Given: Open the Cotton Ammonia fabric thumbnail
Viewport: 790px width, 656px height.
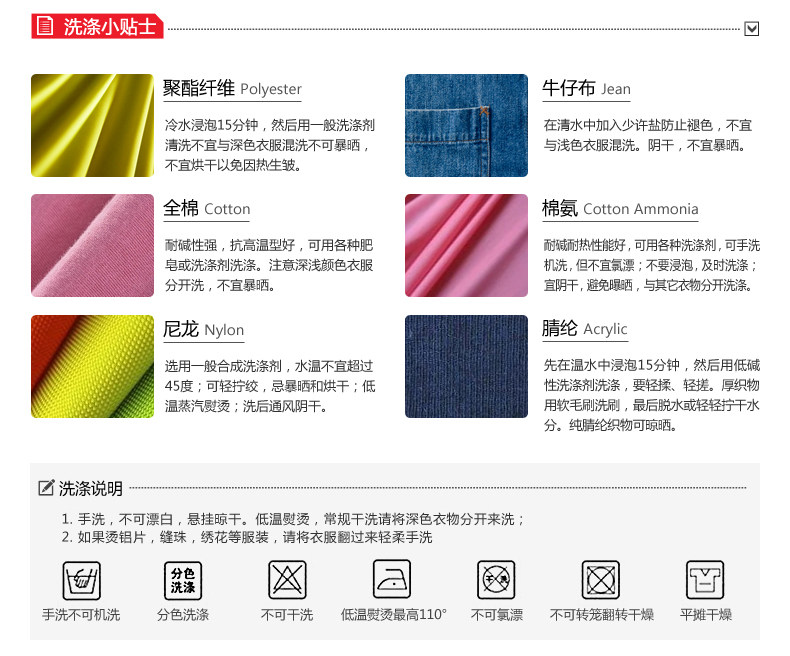Looking at the screenshot, I should 467,245.
